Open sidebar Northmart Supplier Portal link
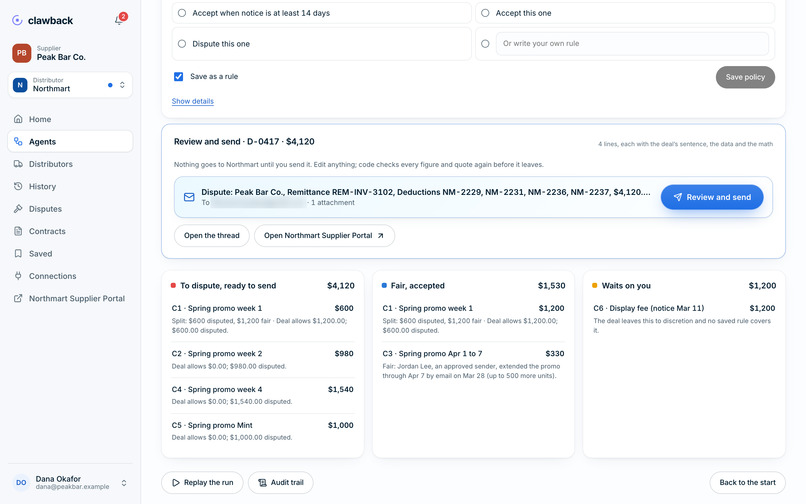Image resolution: width=806 pixels, height=504 pixels. (70, 298)
